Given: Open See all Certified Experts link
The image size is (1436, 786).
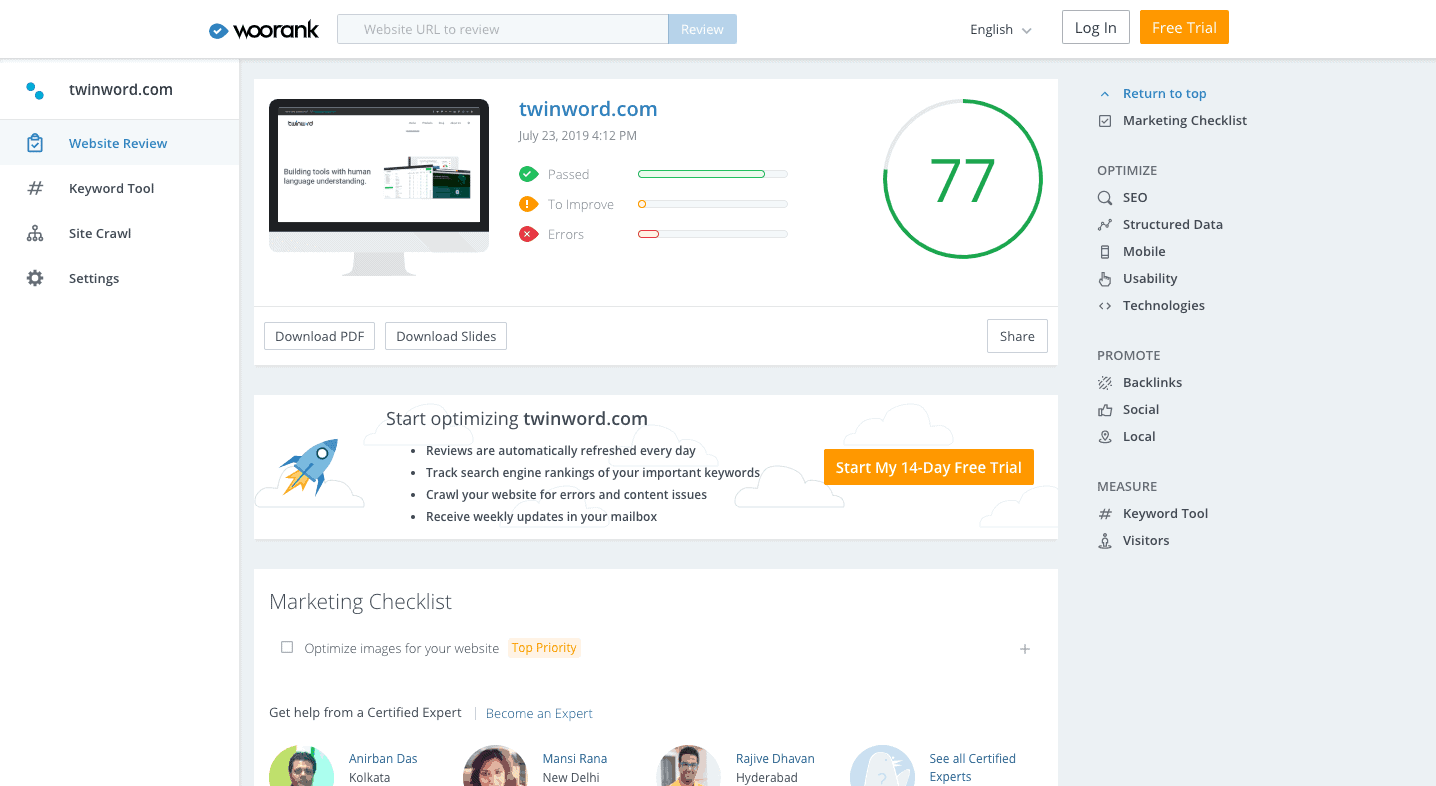Looking at the screenshot, I should click(x=972, y=767).
